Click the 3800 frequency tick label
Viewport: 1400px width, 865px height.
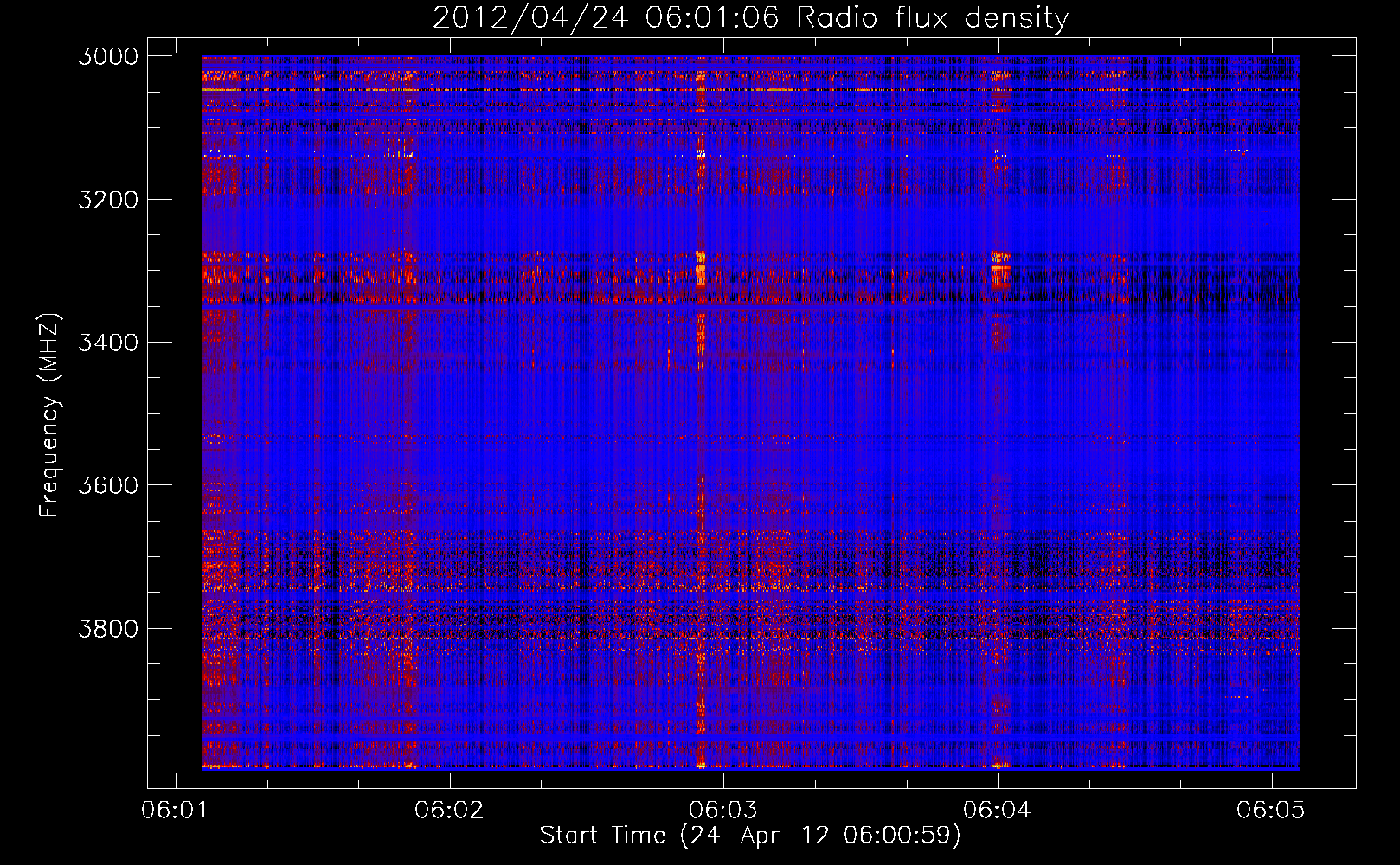click(108, 628)
